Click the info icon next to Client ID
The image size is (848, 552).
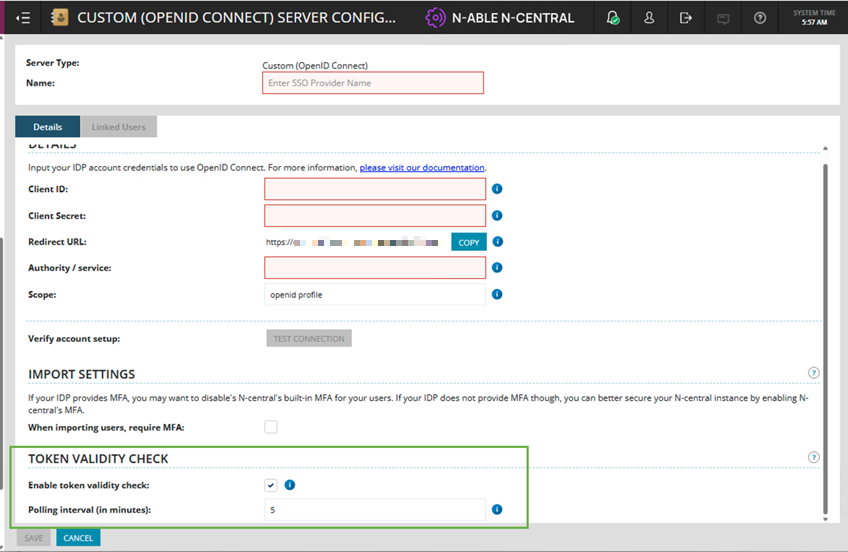(x=497, y=189)
